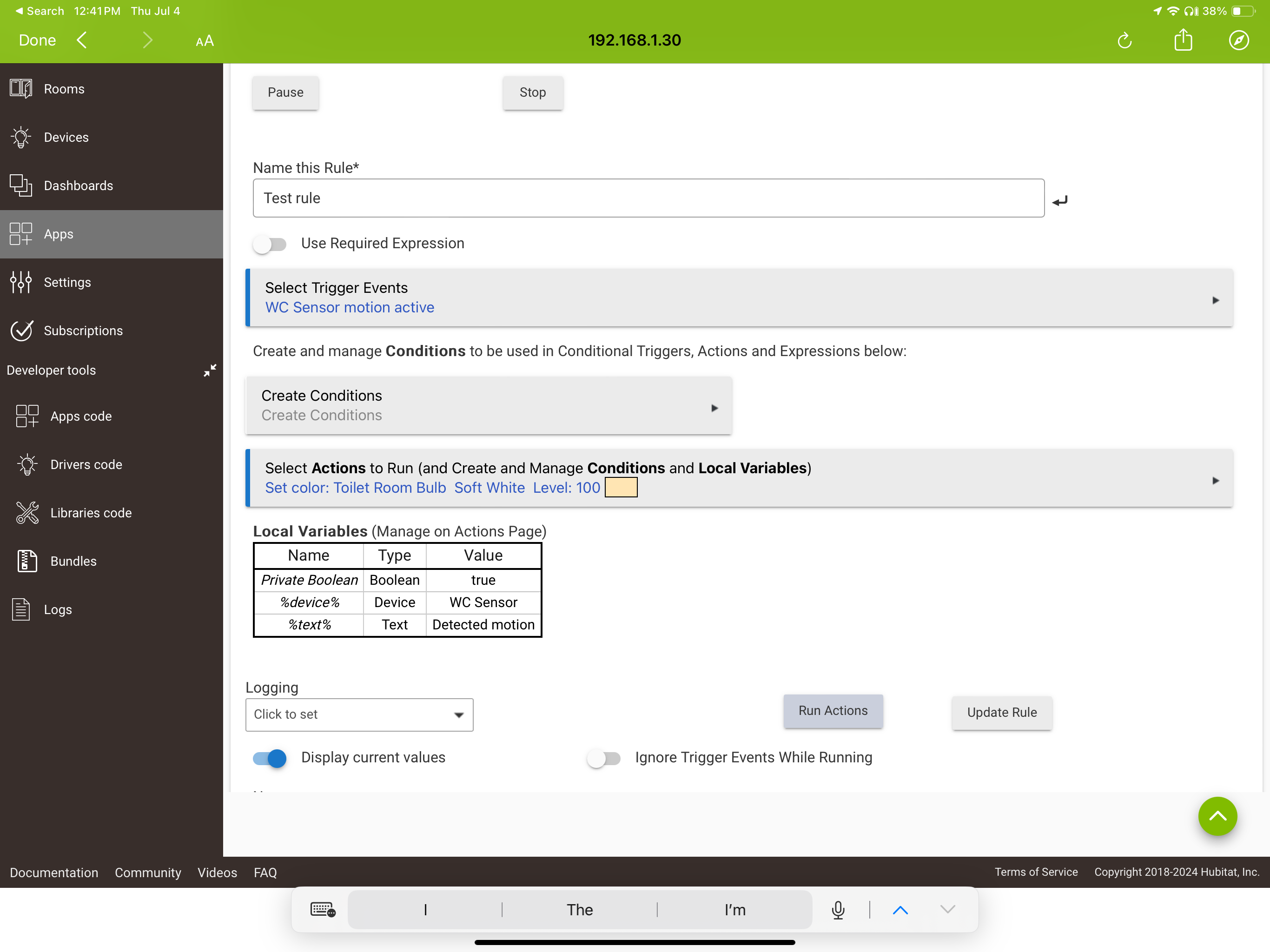The height and width of the screenshot is (952, 1270).
Task: Click the scroll-to-top green circle button
Action: pos(1217,816)
